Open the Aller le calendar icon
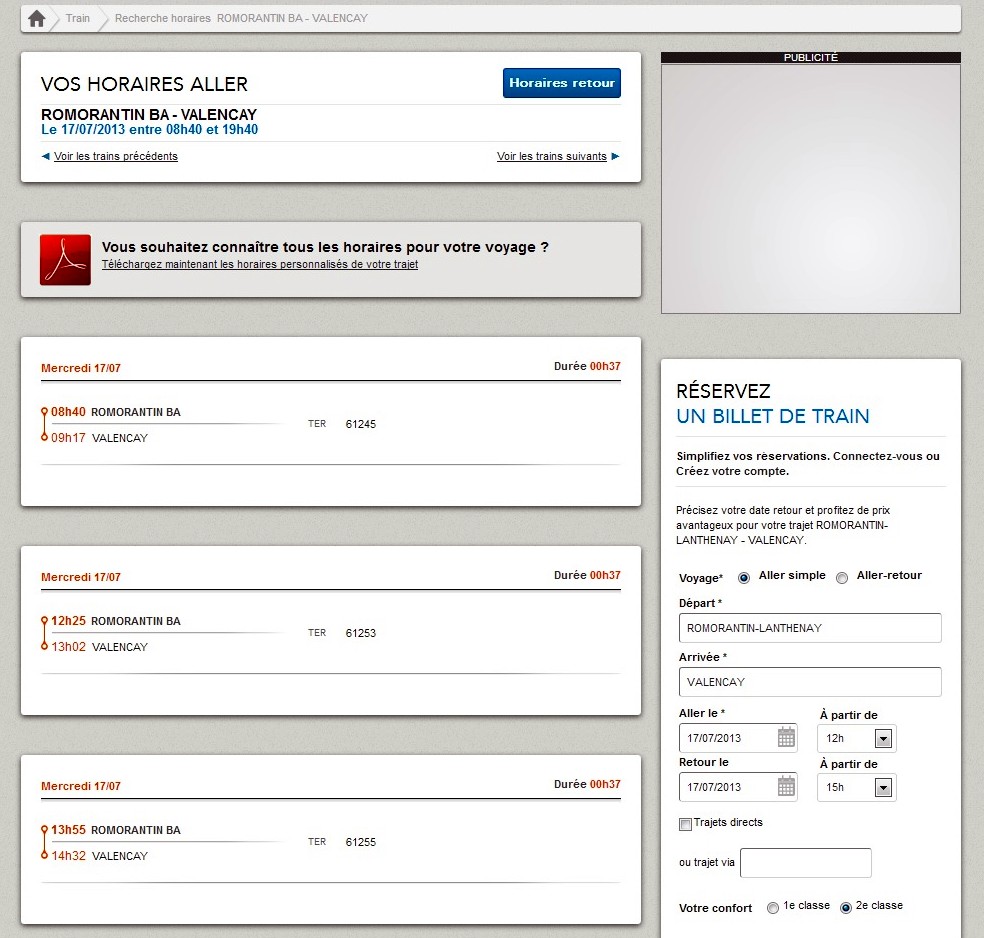The image size is (984, 938). pos(786,737)
